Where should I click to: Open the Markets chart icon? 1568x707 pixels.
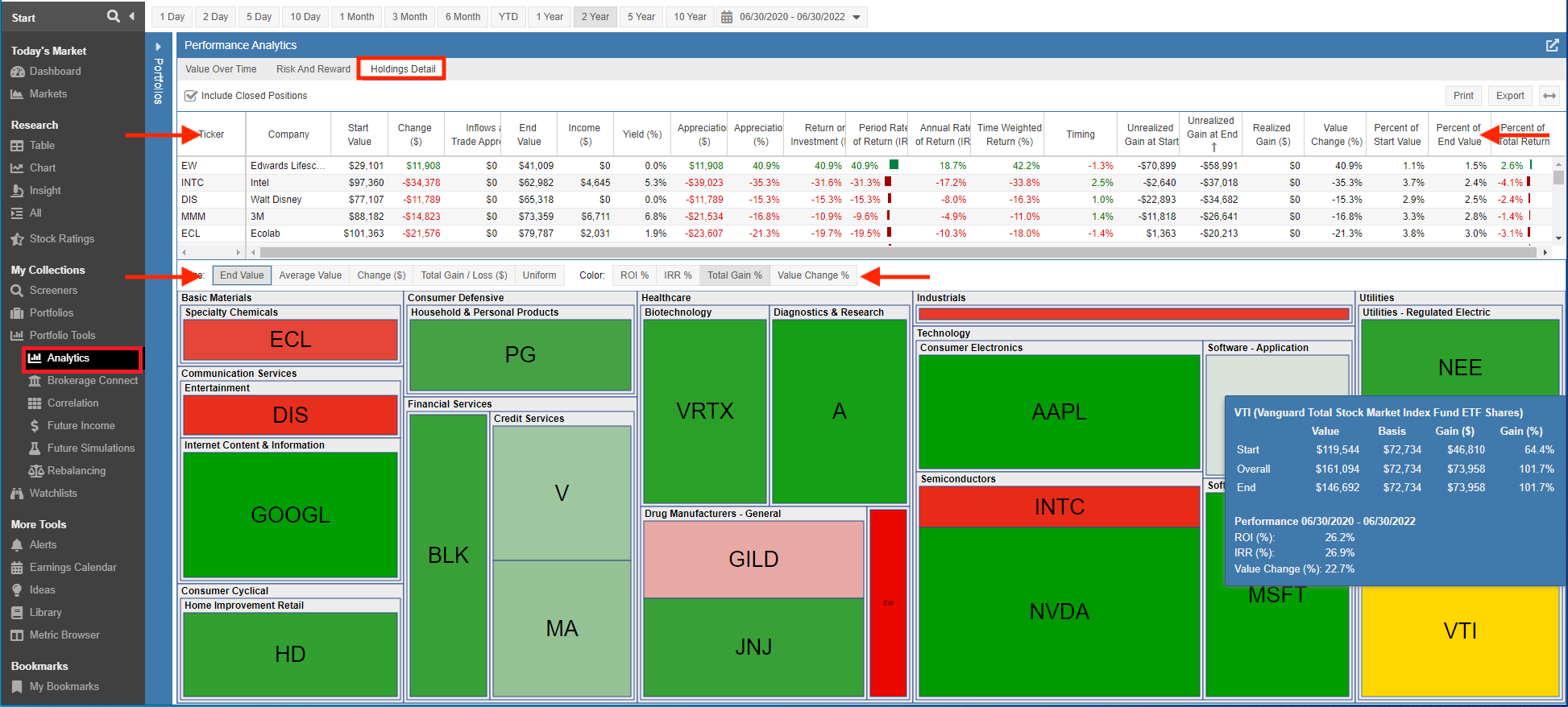[17, 94]
